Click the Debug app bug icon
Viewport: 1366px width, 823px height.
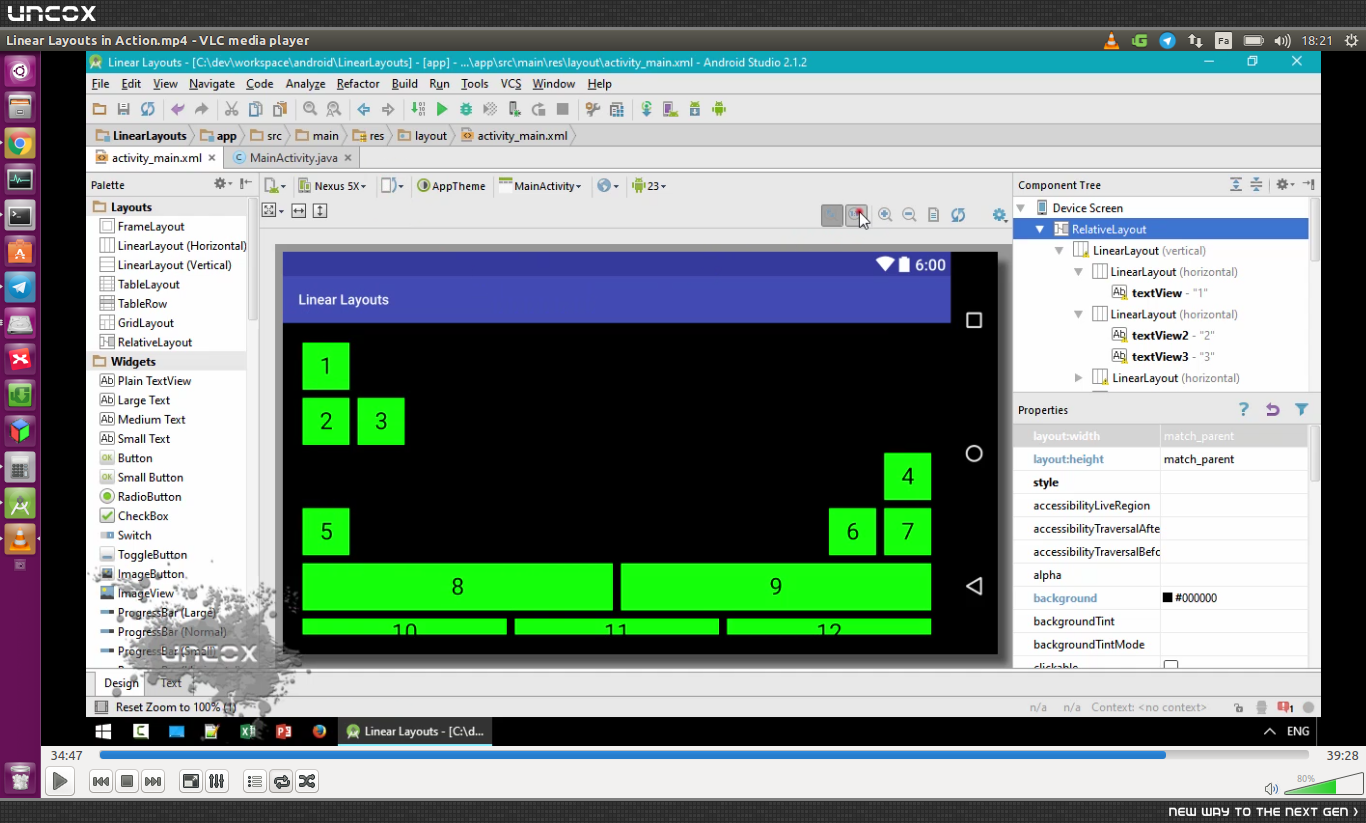coord(466,109)
